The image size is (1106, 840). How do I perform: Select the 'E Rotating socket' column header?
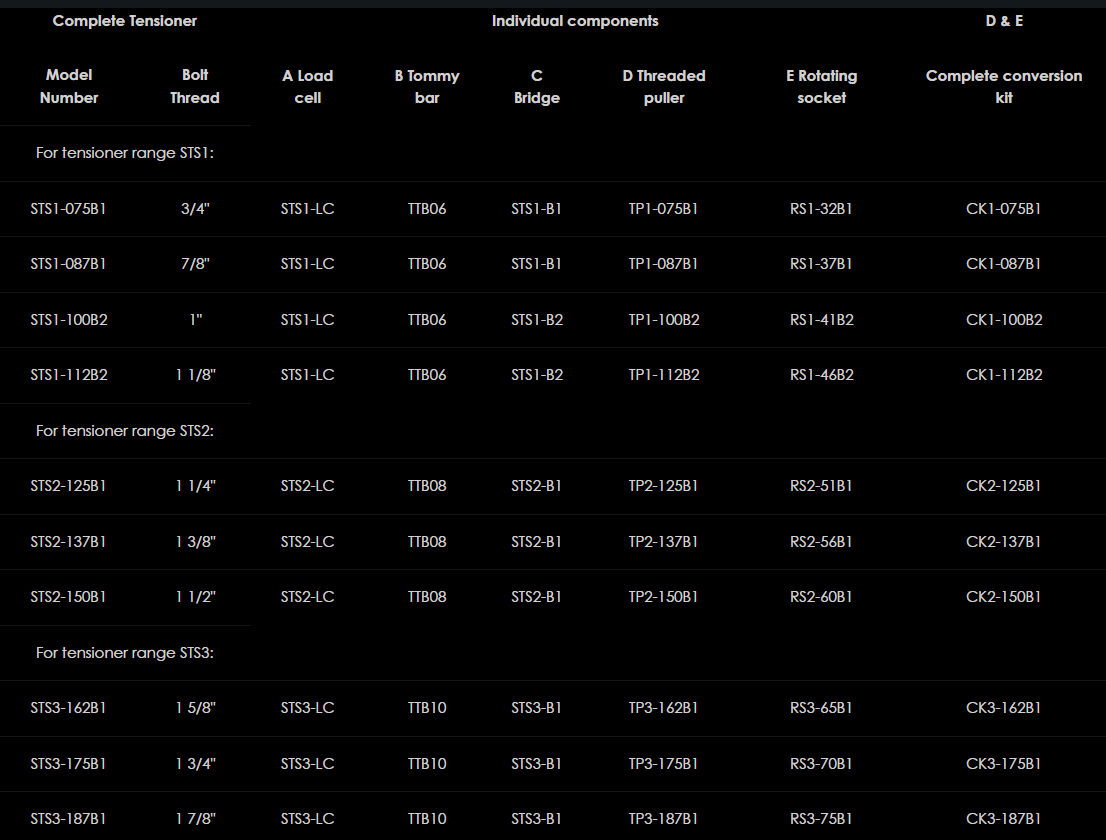[x=821, y=87]
